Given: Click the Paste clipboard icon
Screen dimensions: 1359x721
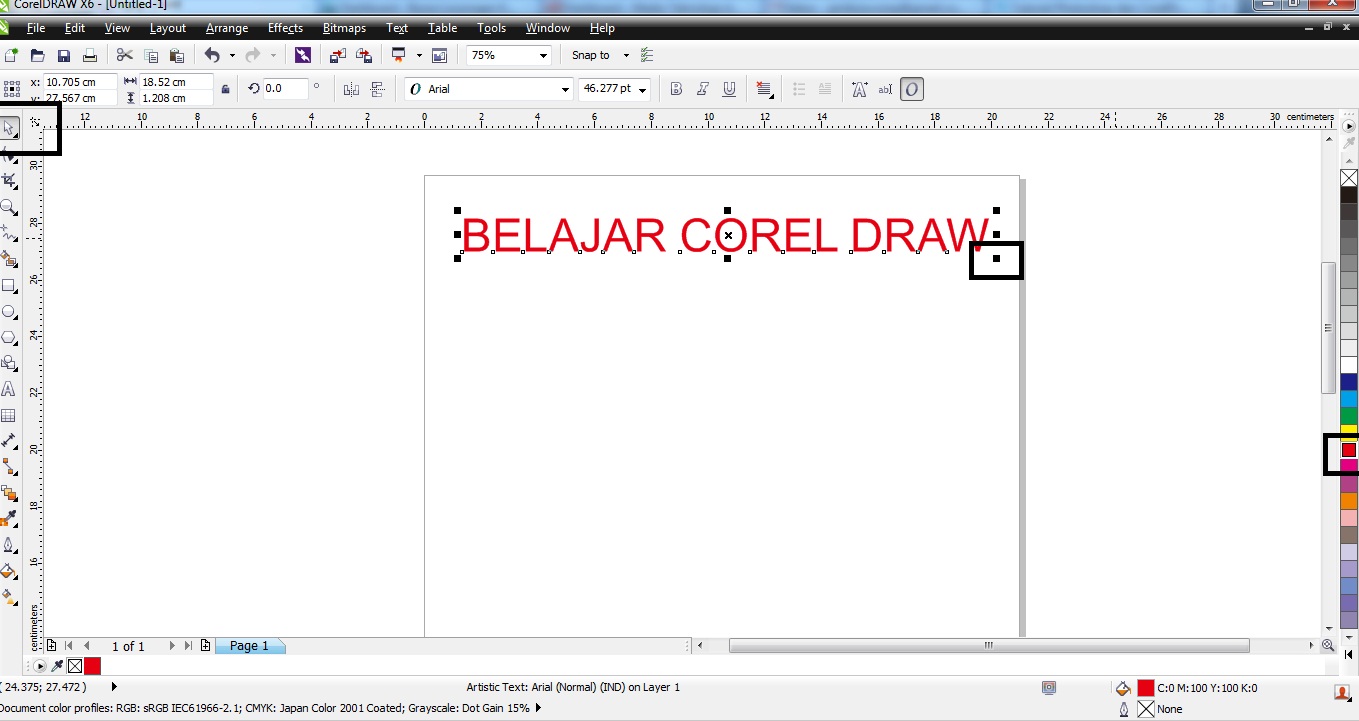Looking at the screenshot, I should 177,55.
